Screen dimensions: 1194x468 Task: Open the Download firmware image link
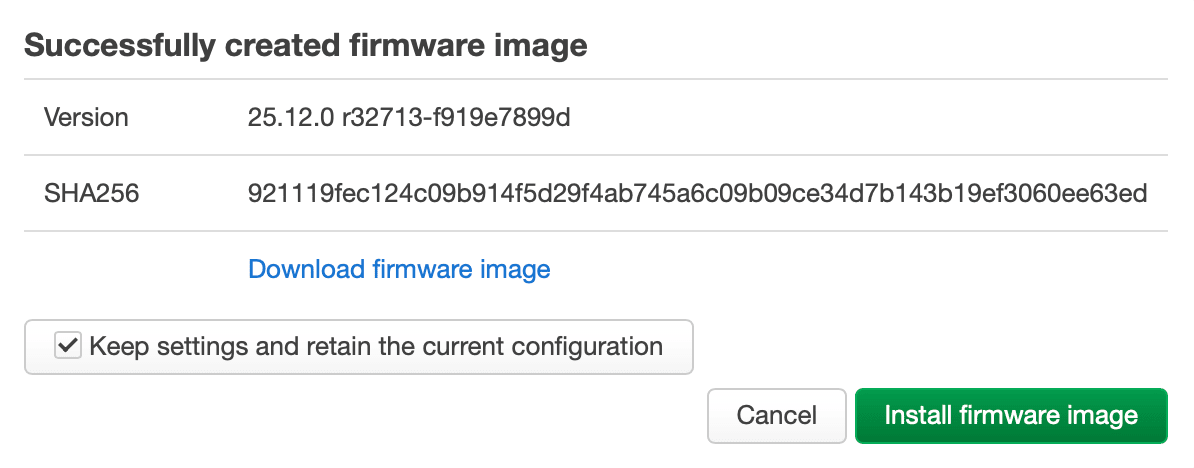click(x=399, y=269)
